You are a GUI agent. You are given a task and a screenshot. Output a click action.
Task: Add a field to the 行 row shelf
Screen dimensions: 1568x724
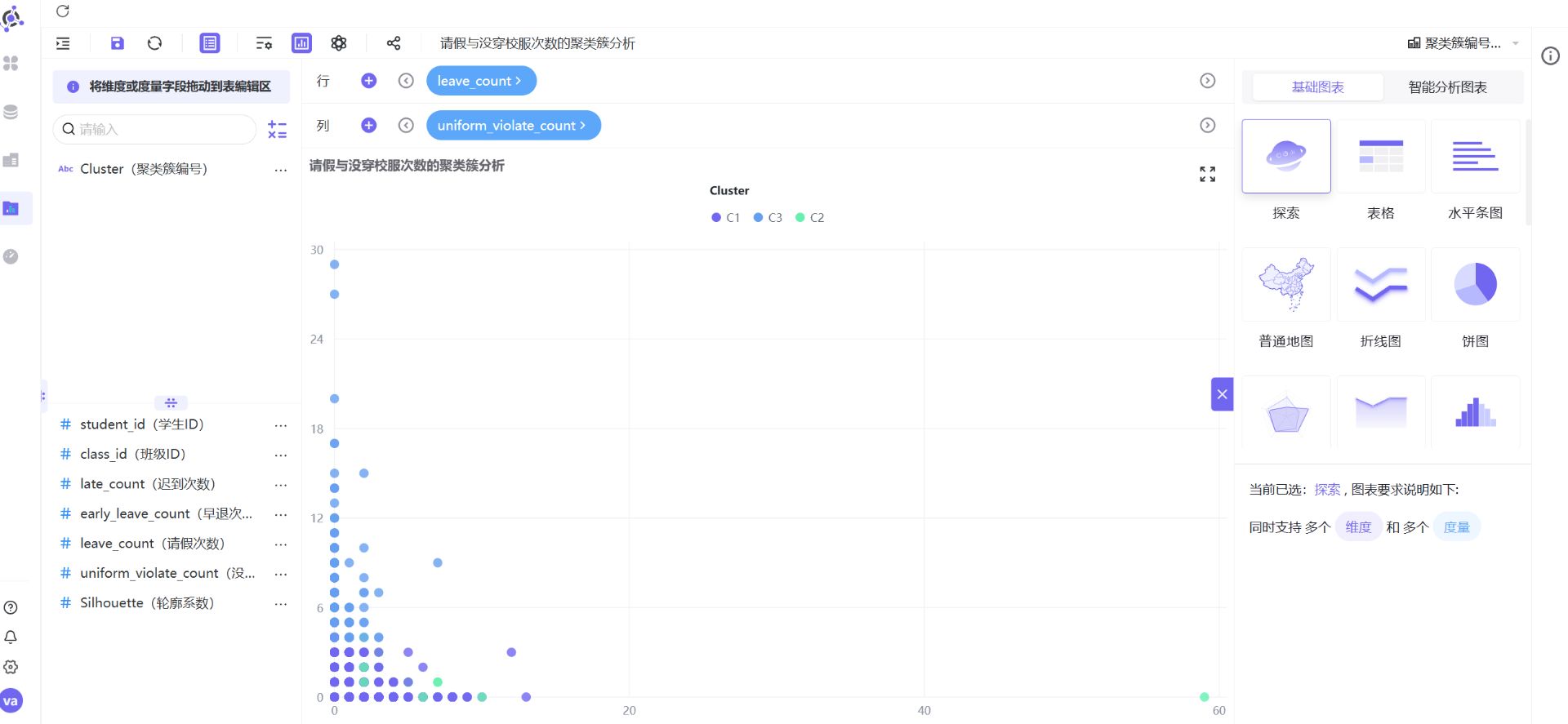[x=369, y=81]
